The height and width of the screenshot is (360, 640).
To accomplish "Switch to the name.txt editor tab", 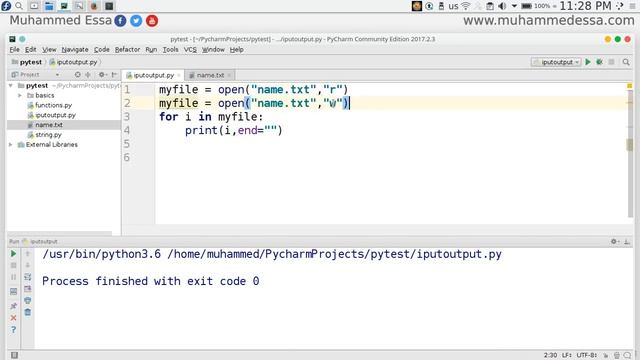I will tap(210, 75).
